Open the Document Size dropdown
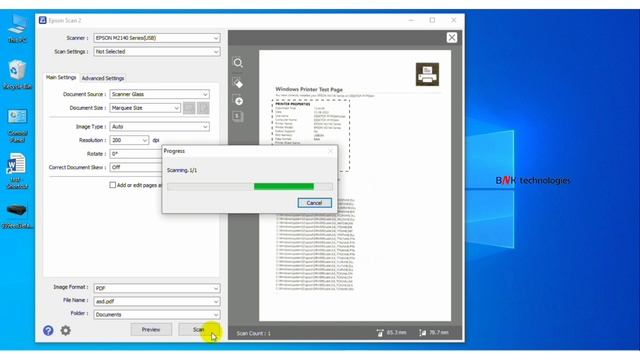This screenshot has height=360, width=640. 145,108
